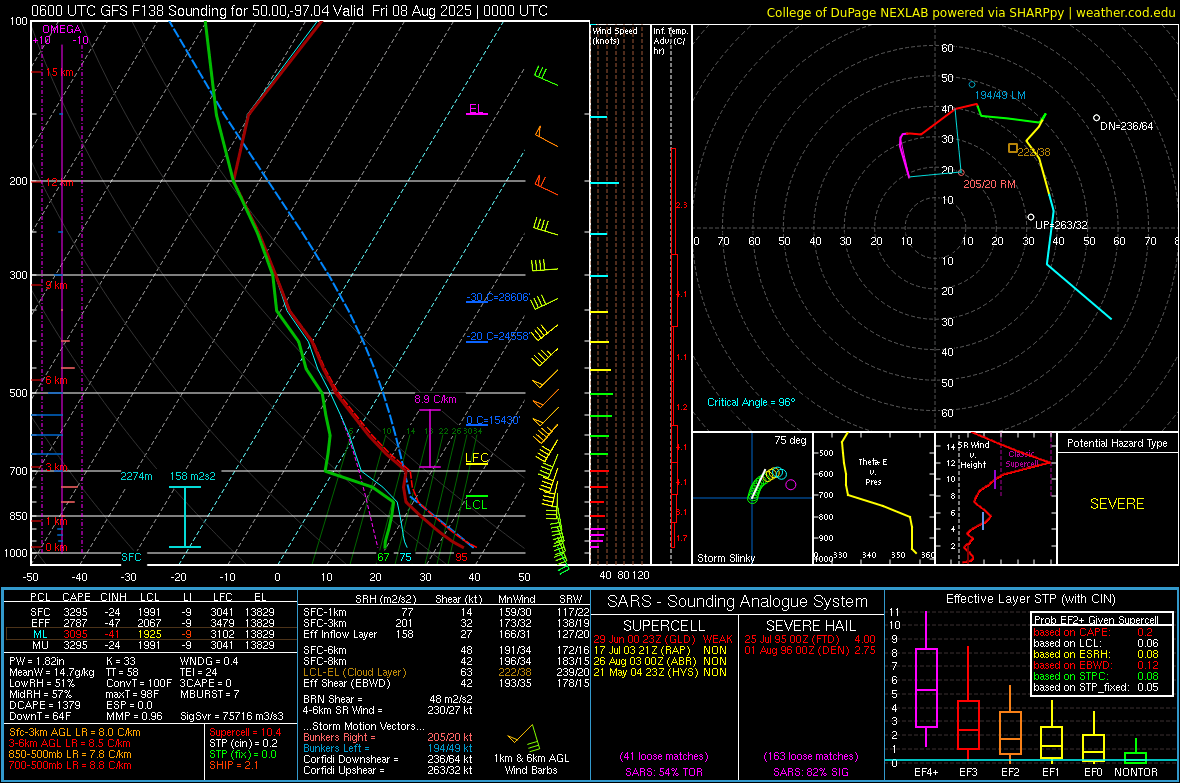Image resolution: width=1180 pixels, height=783 pixels.
Task: Click the SFC-1km shear row
Action: click(446, 612)
